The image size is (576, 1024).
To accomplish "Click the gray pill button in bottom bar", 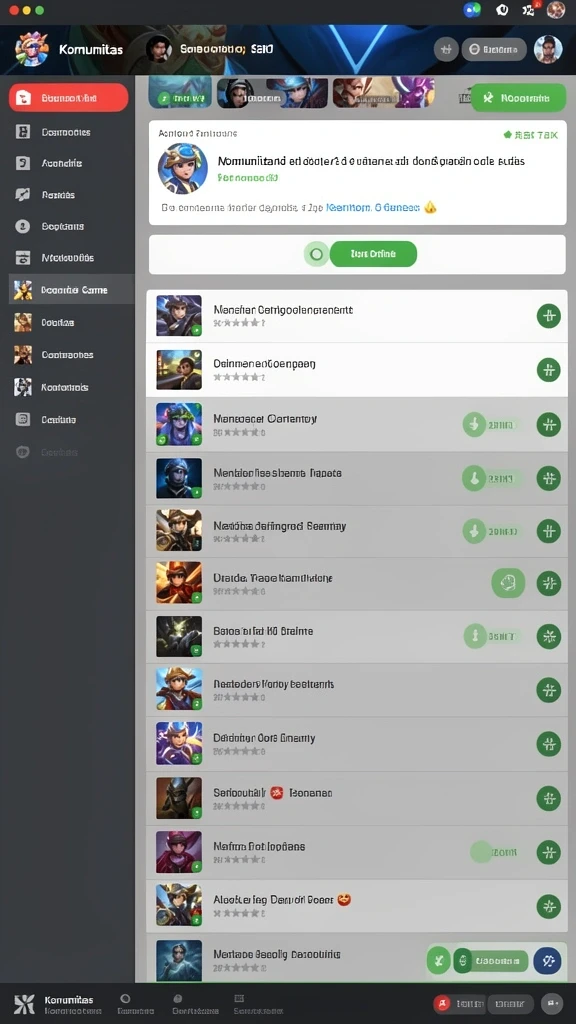I will 511,1004.
